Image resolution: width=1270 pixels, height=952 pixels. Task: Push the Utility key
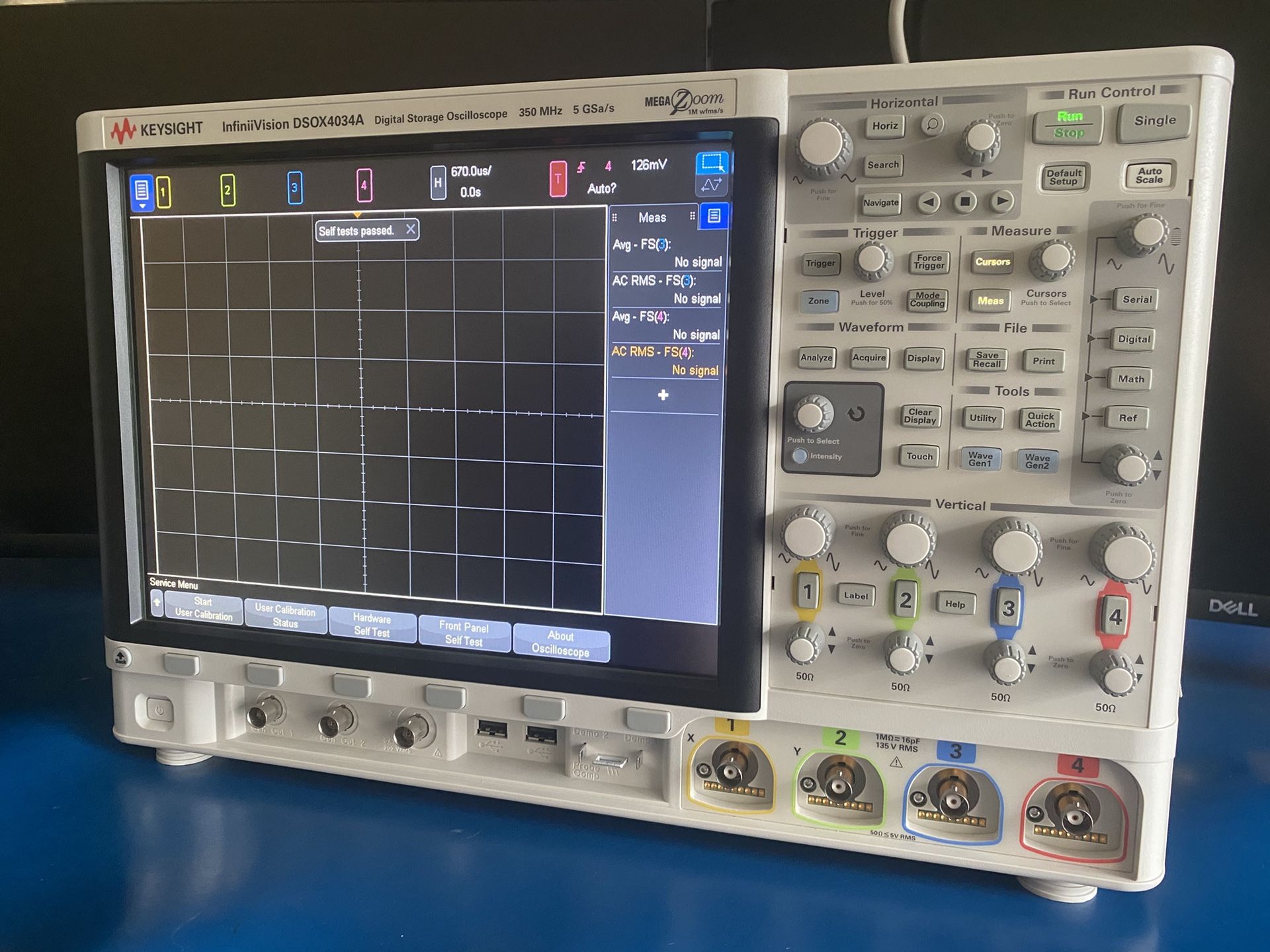(x=983, y=418)
